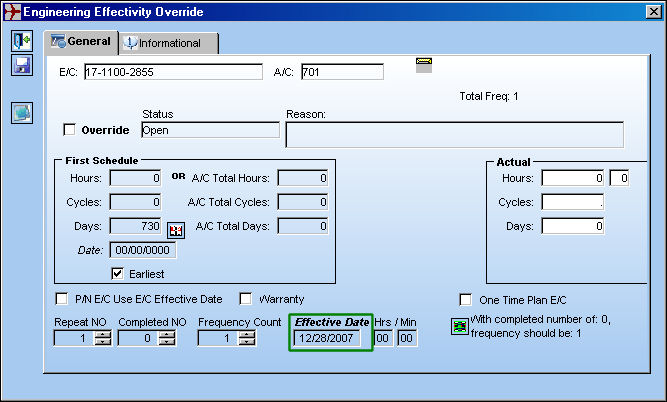This screenshot has height=402, width=667.
Task: Uncheck the Earliest checkbox
Action: coord(117,274)
